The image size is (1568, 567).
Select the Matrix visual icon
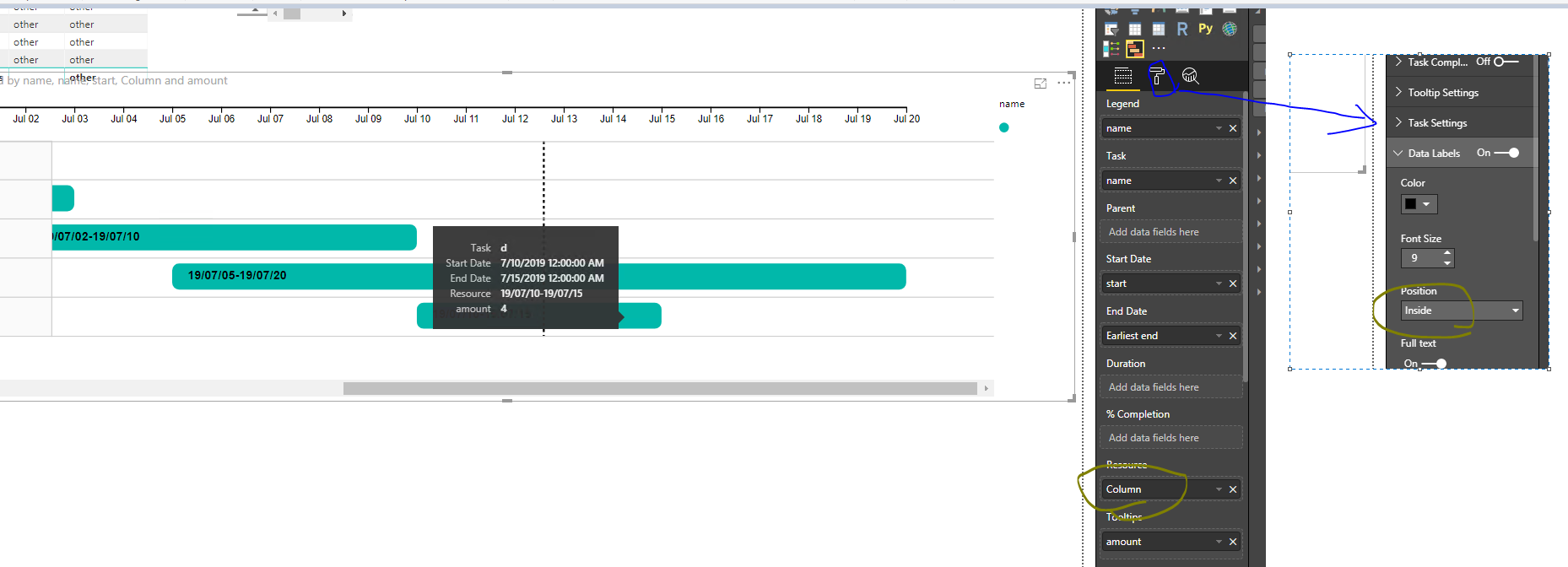pos(1159,30)
